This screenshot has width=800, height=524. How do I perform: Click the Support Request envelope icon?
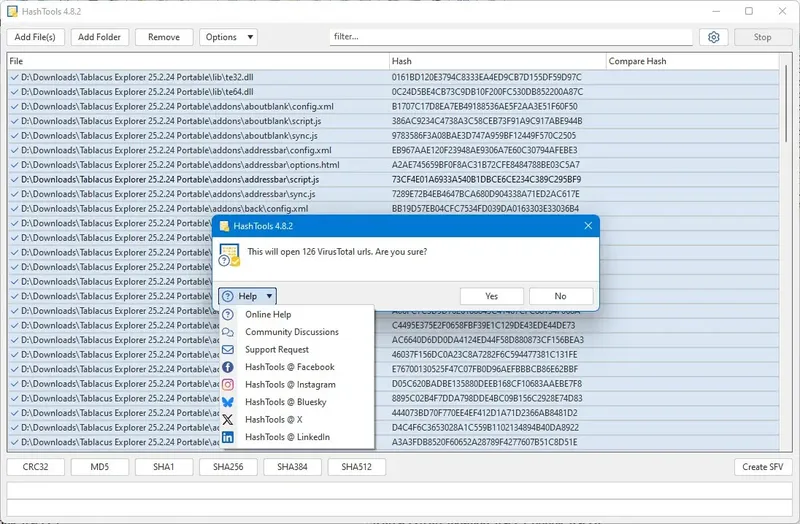click(x=228, y=350)
